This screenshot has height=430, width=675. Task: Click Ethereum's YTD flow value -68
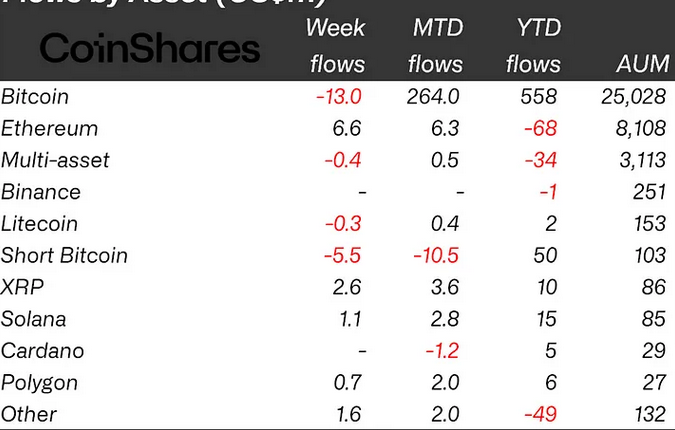coord(539,128)
